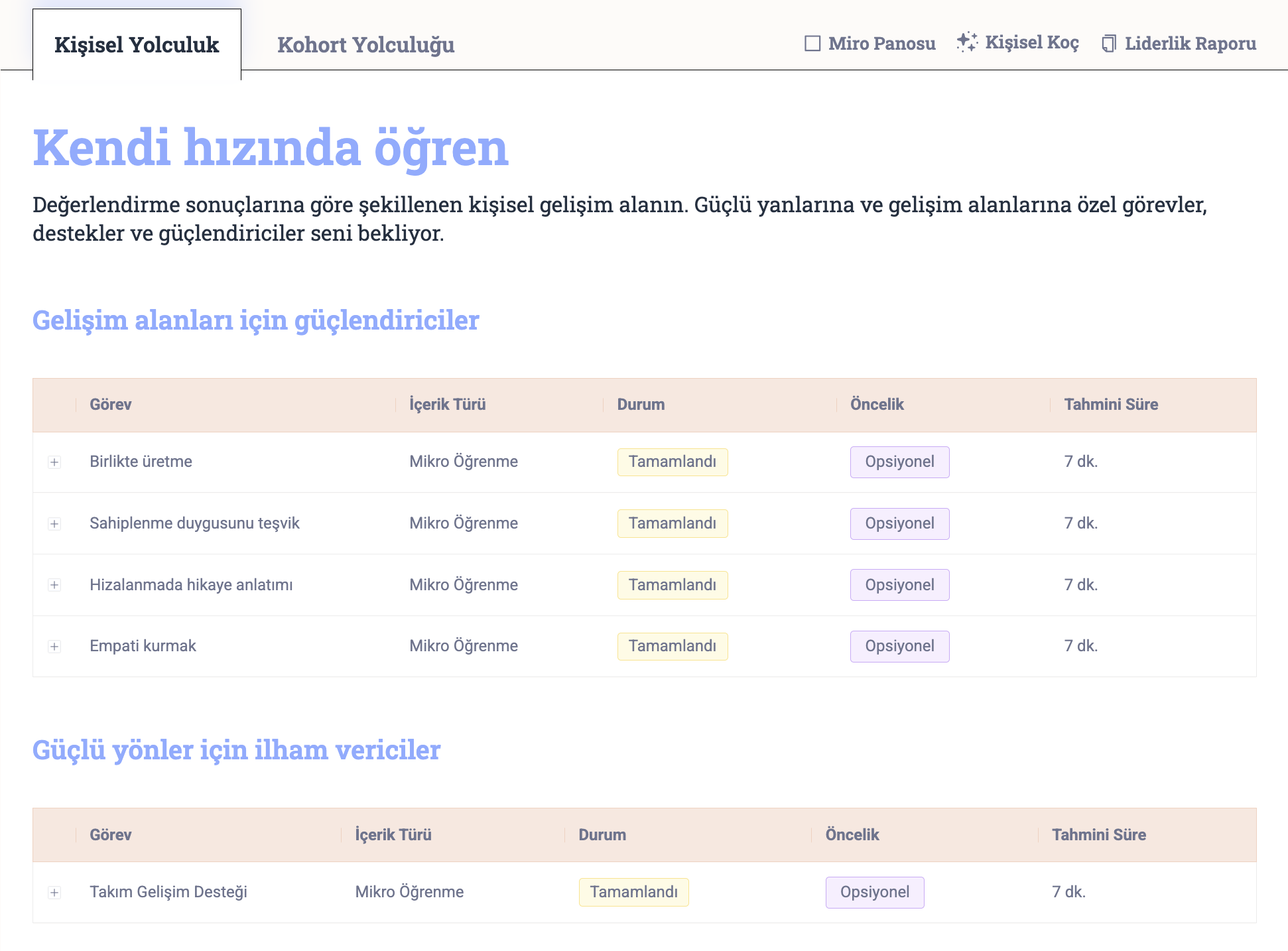Open the Liderlik Raporu link
The width and height of the screenshot is (1288, 951).
[x=1190, y=44]
